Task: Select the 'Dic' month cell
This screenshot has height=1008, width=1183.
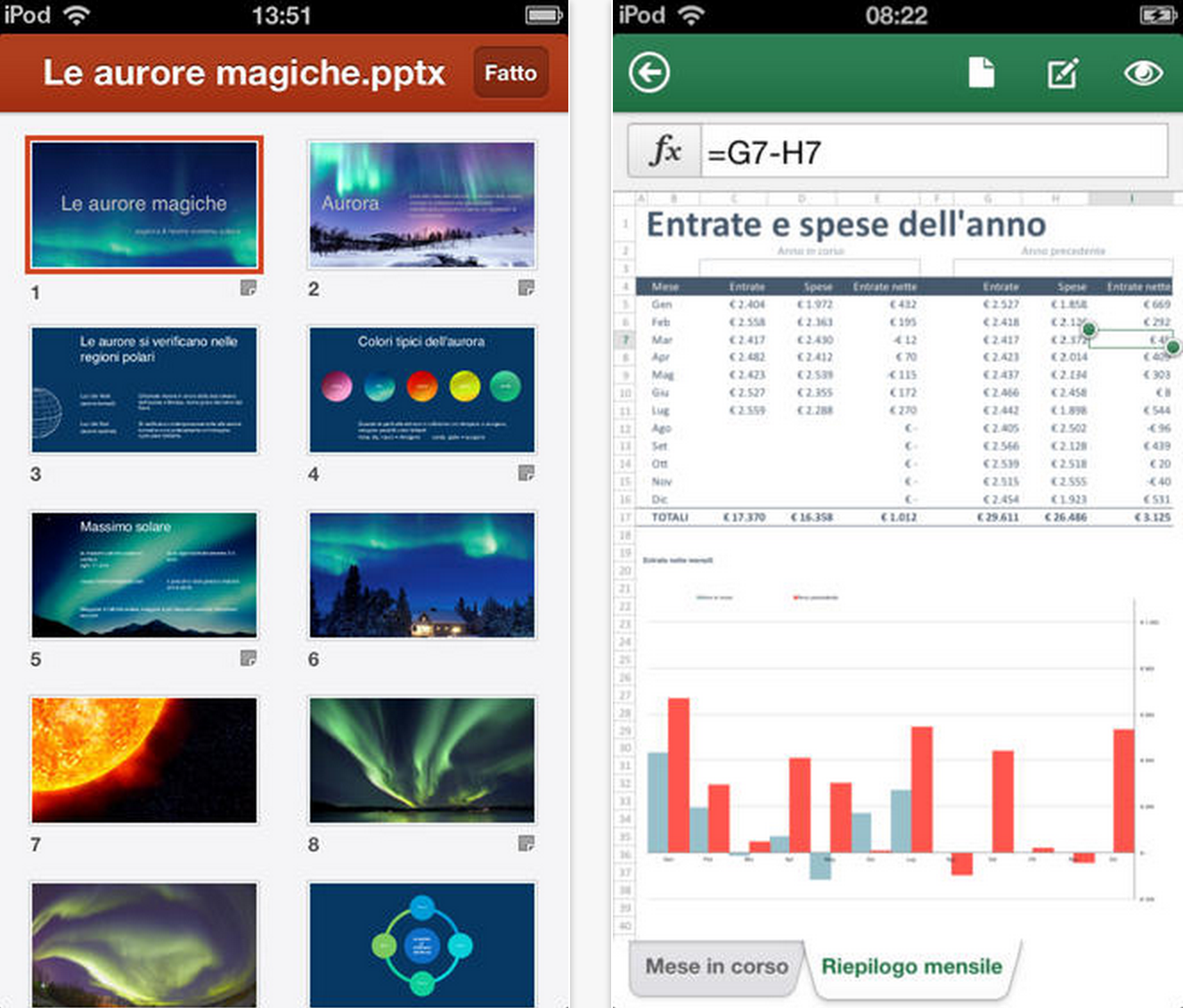Action: [660, 500]
